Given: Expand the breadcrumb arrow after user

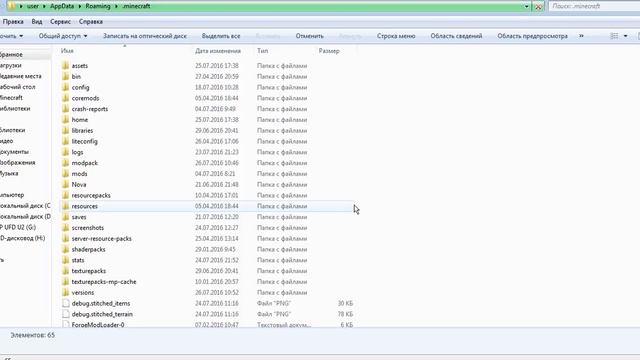Looking at the screenshot, I should pos(44,7).
